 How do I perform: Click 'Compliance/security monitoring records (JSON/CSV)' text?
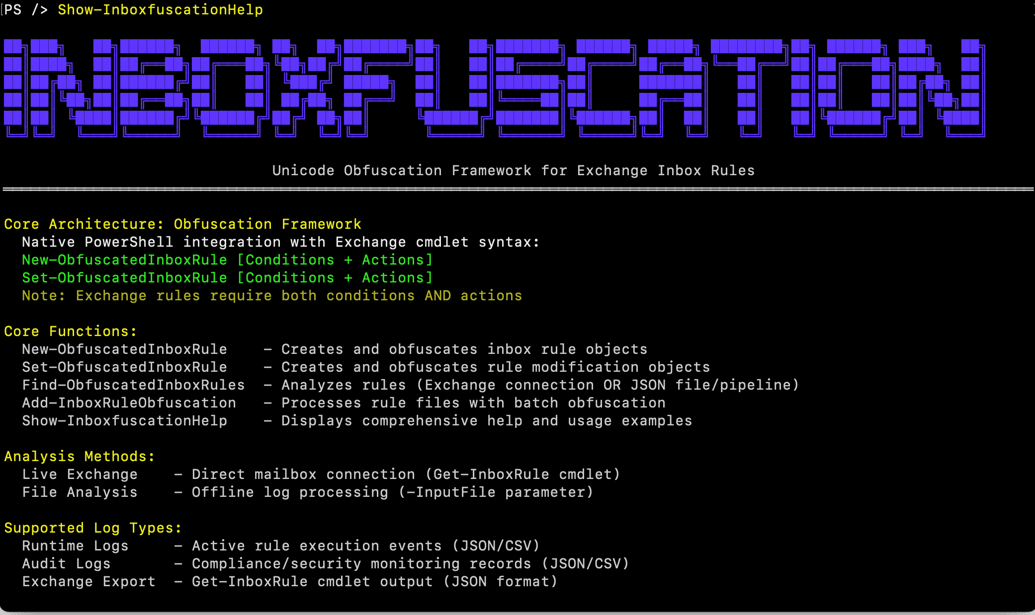coord(411,564)
